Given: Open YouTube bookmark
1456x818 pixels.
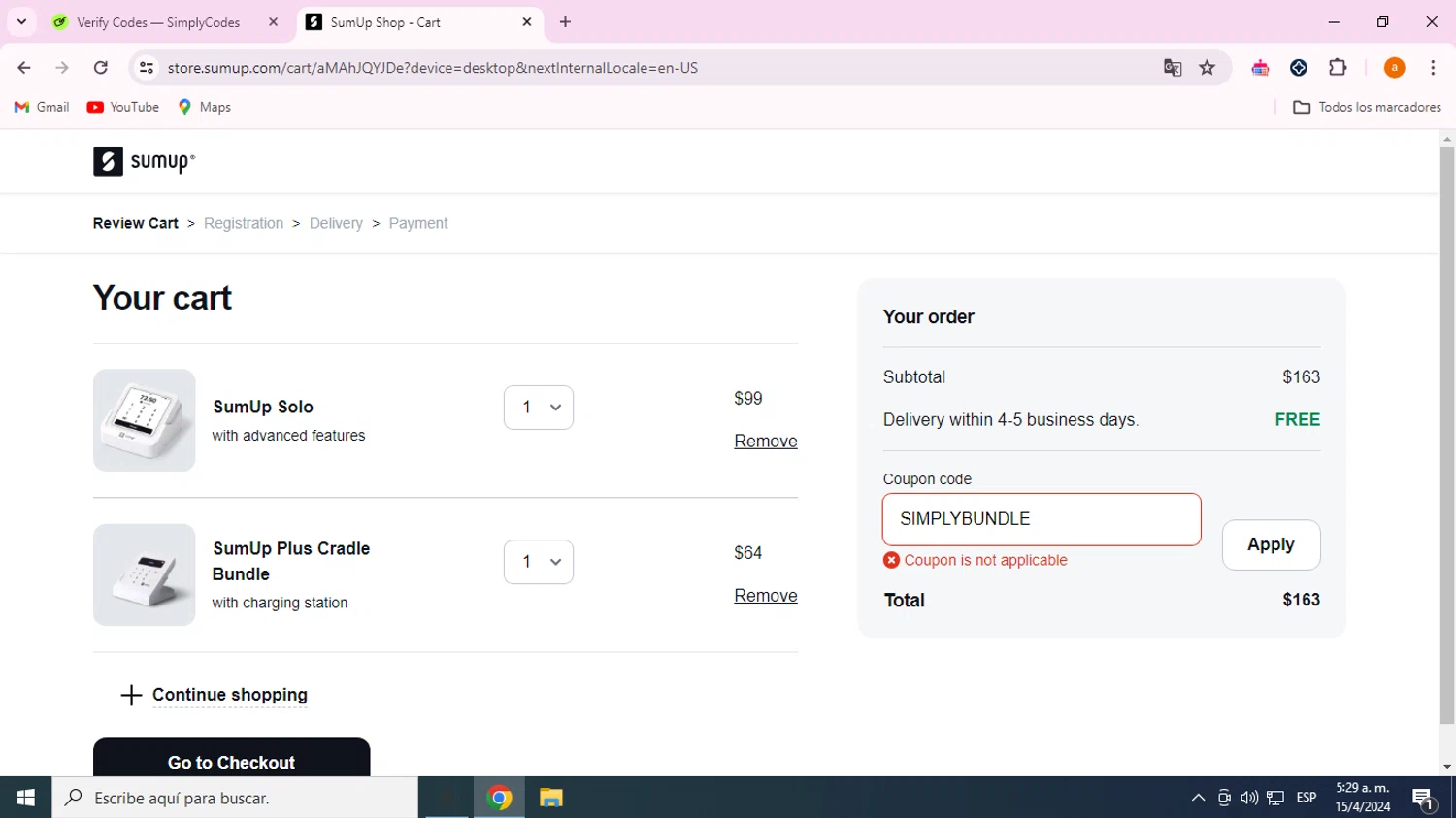Looking at the screenshot, I should pyautogui.click(x=123, y=107).
